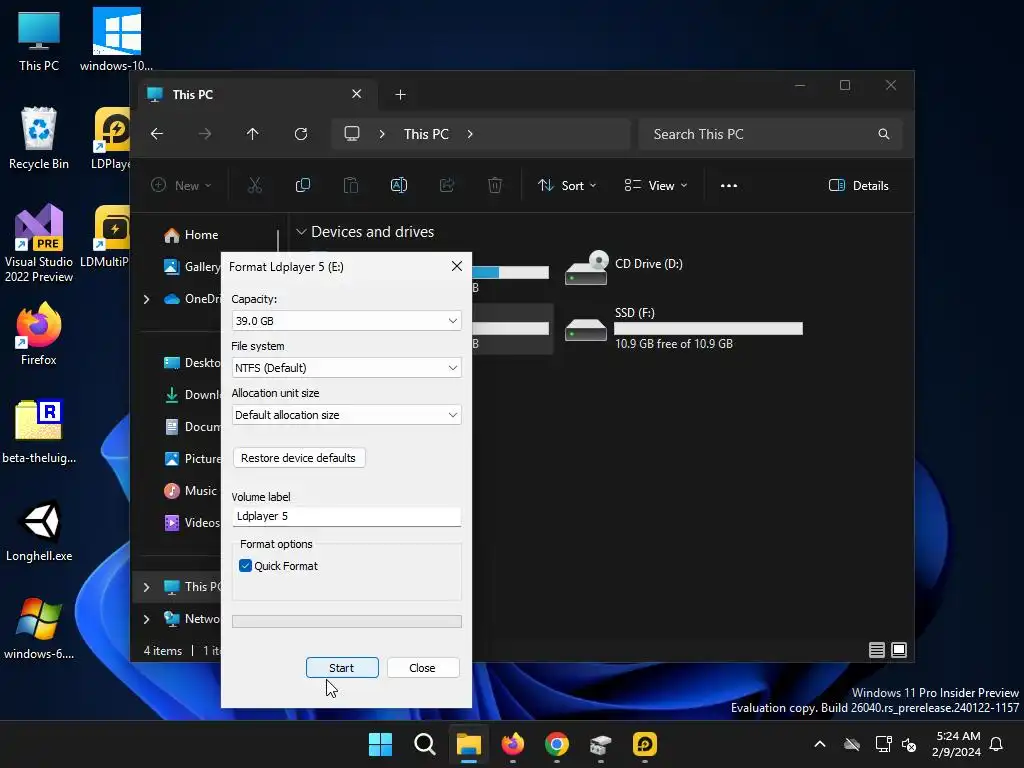
Task: Show hidden tray icons chevron
Action: [x=820, y=744]
